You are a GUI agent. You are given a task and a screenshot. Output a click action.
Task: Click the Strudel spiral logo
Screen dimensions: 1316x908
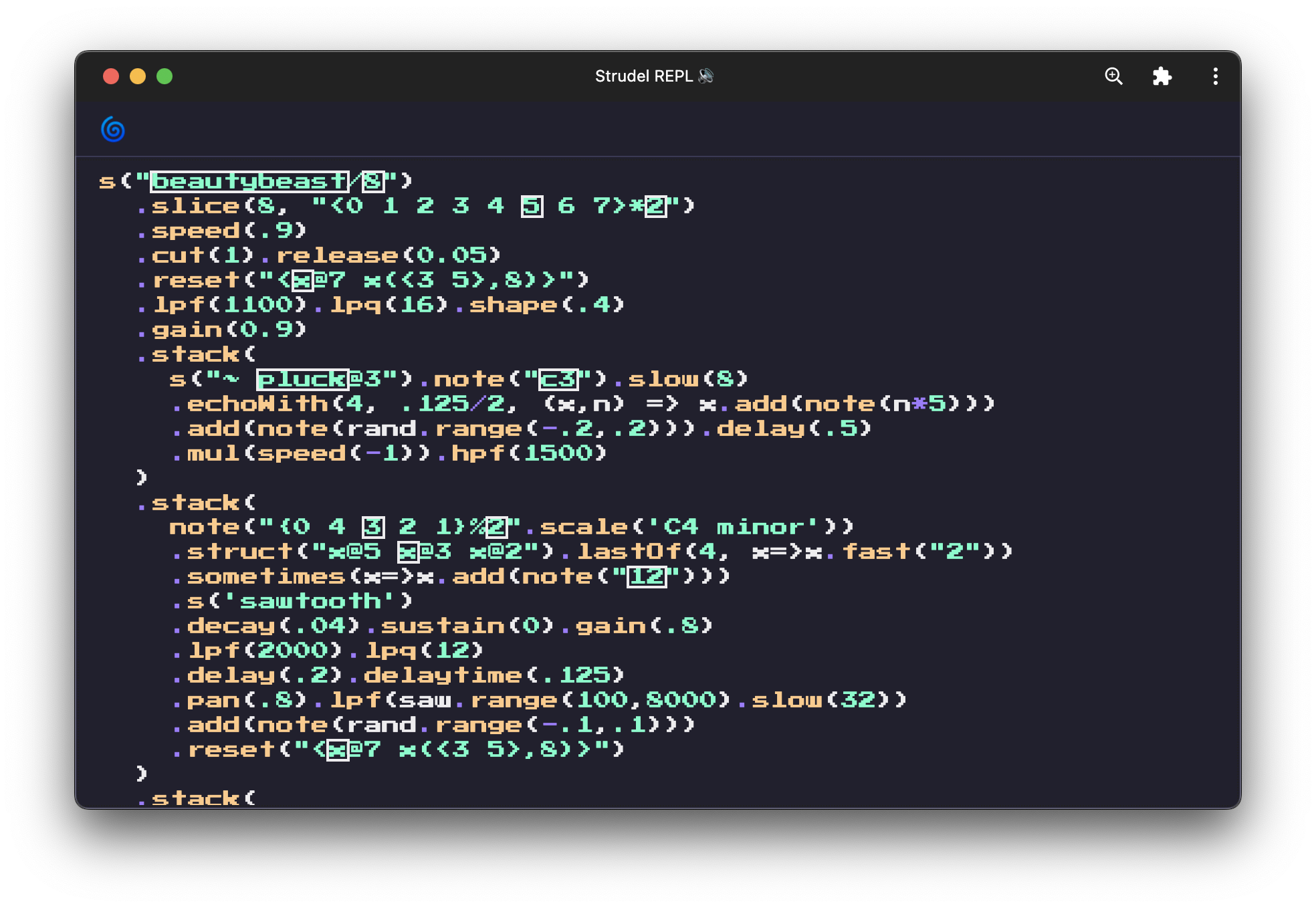[112, 128]
